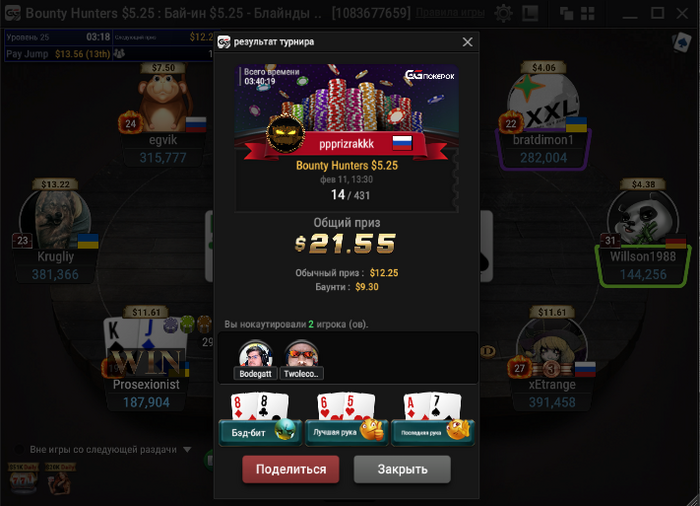Open the settings gear in the title bar
Image resolution: width=700 pixels, height=506 pixels.
pos(504,13)
